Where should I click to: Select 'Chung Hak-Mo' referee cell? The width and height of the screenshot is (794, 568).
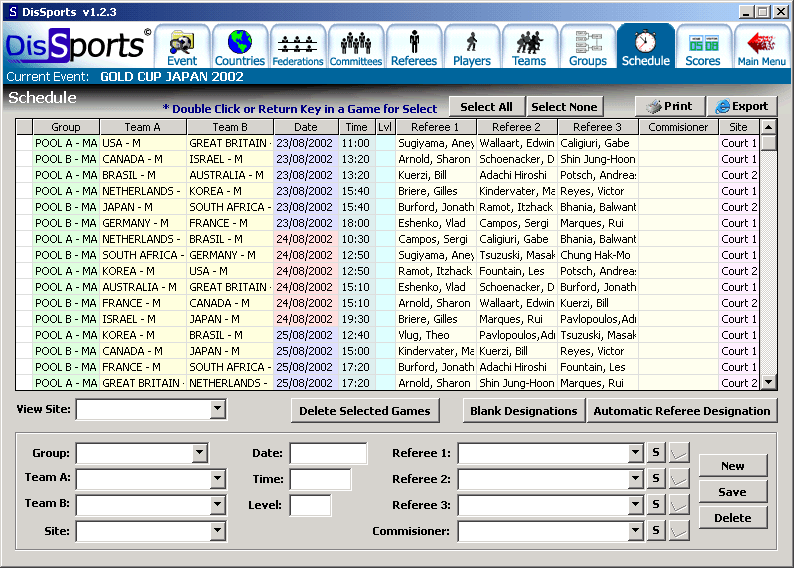point(598,255)
